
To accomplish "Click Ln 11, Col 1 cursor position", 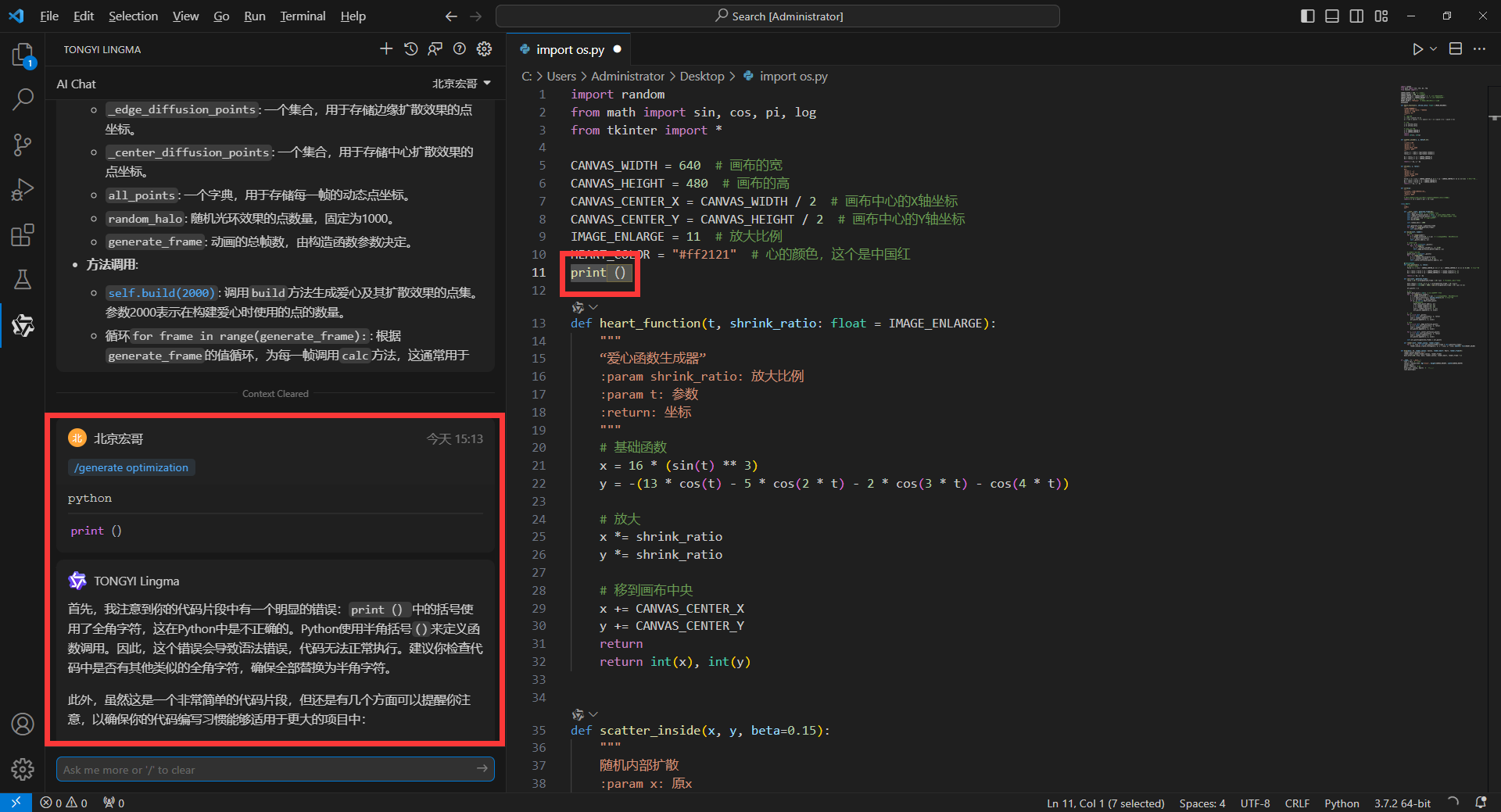I will point(1105,803).
